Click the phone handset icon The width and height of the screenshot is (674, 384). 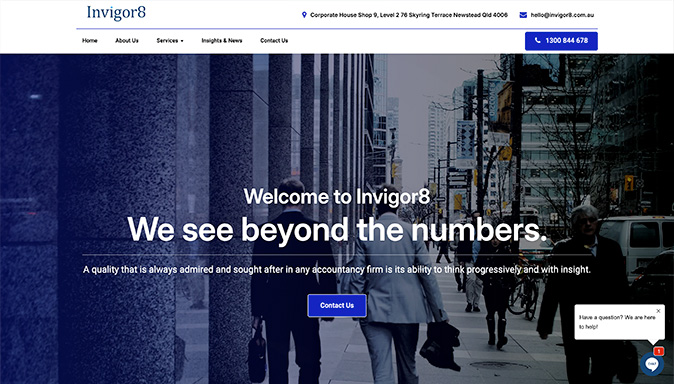537,40
